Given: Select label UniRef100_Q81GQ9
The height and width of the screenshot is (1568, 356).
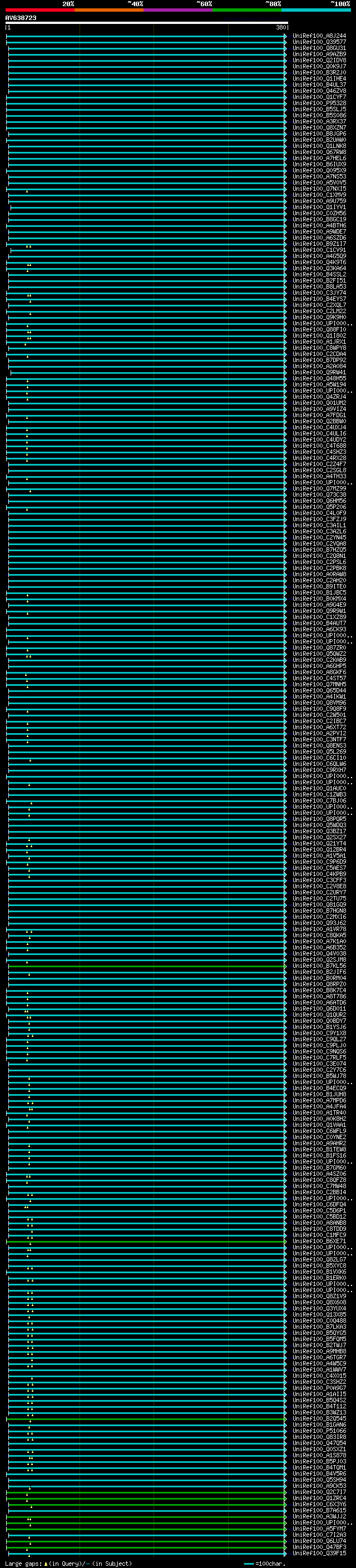Looking at the screenshot, I should tap(319, 904).
